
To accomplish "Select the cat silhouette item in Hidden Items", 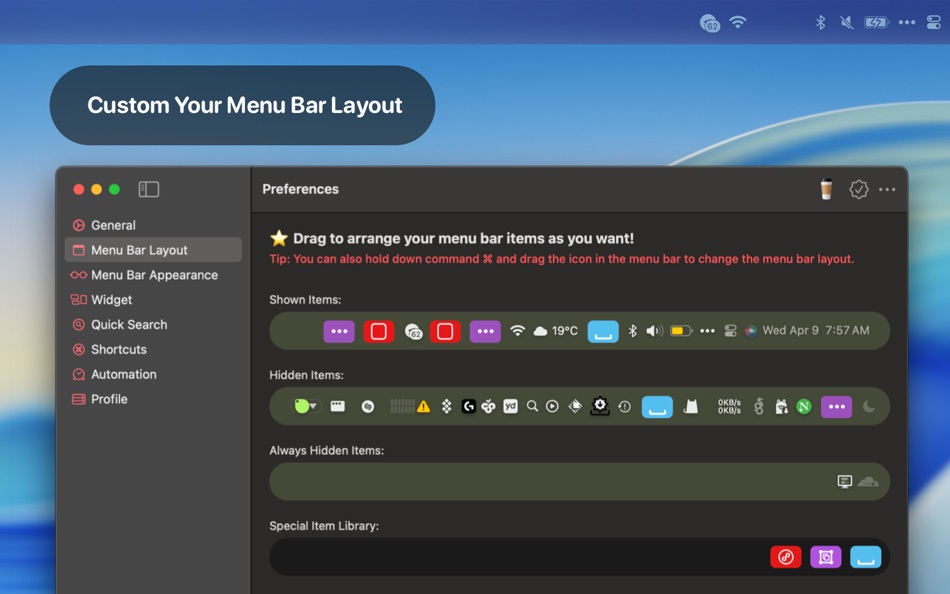I will tap(691, 406).
